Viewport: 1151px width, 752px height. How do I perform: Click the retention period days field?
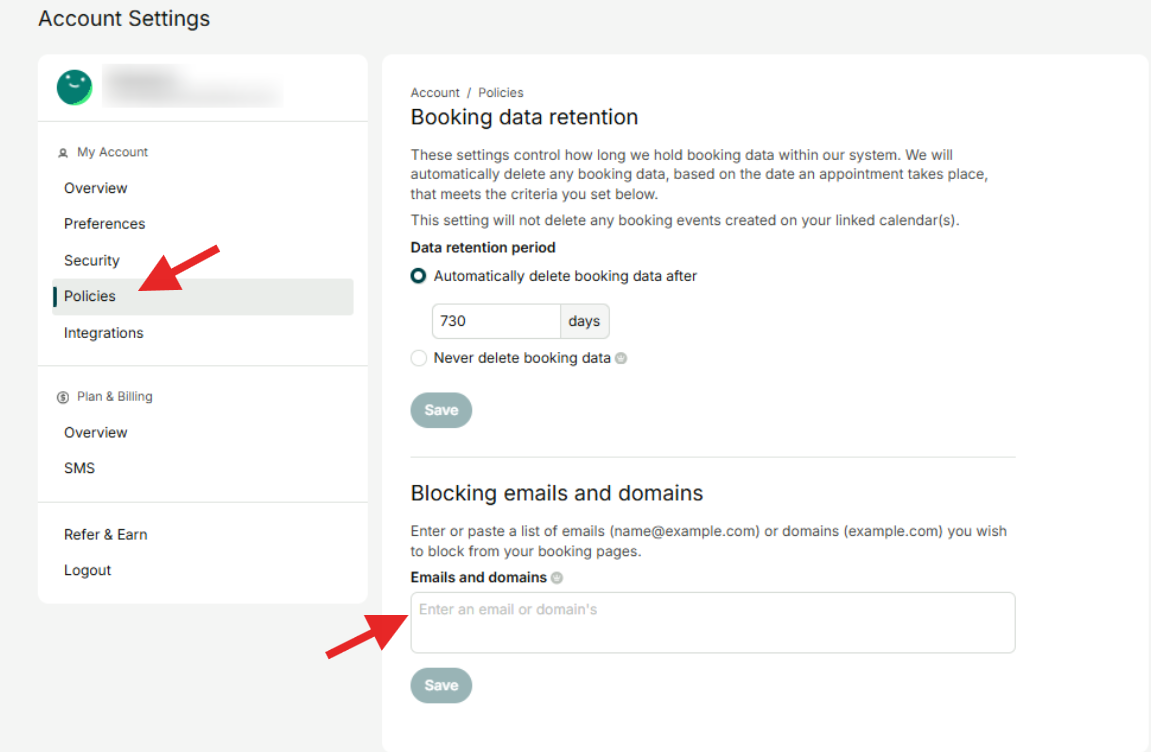pos(495,321)
